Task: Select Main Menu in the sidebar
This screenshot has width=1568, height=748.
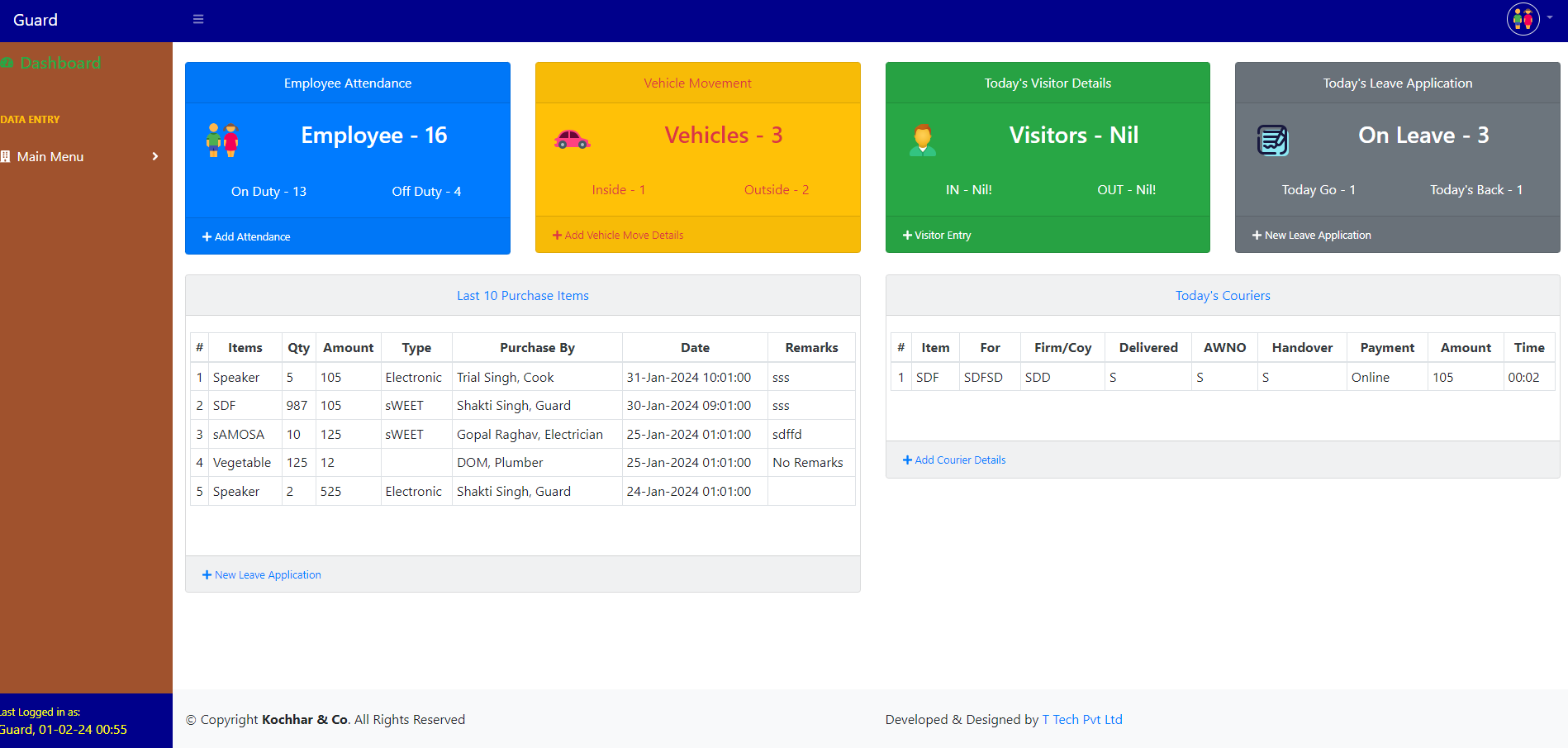Action: pos(50,156)
